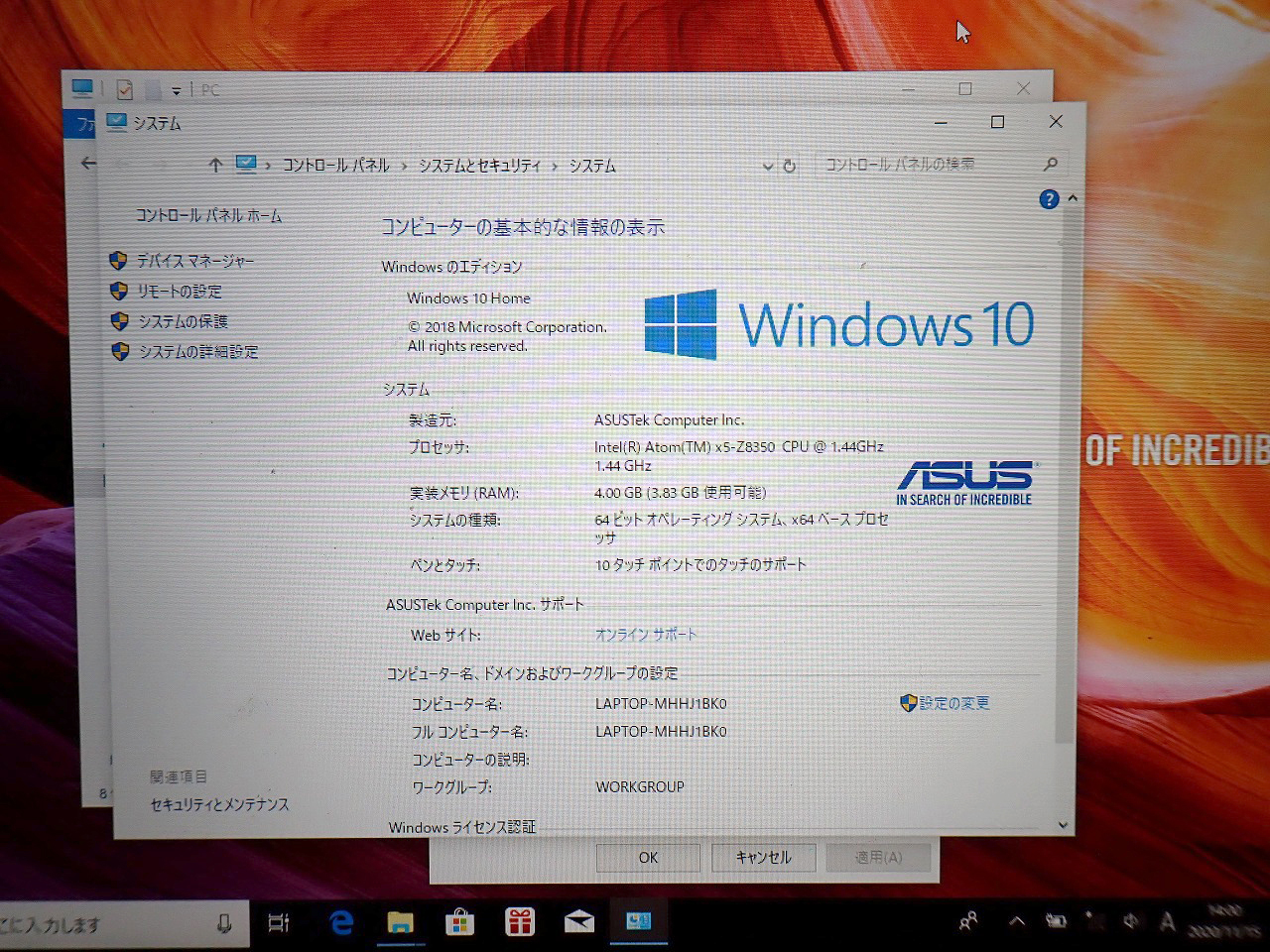Click the OK button in dialog behind
The height and width of the screenshot is (952, 1270).
(x=648, y=858)
